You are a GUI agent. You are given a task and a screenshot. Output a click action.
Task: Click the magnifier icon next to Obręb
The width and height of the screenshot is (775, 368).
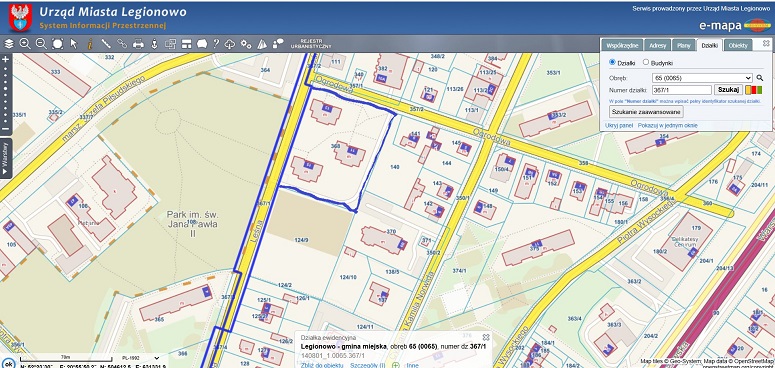click(760, 78)
